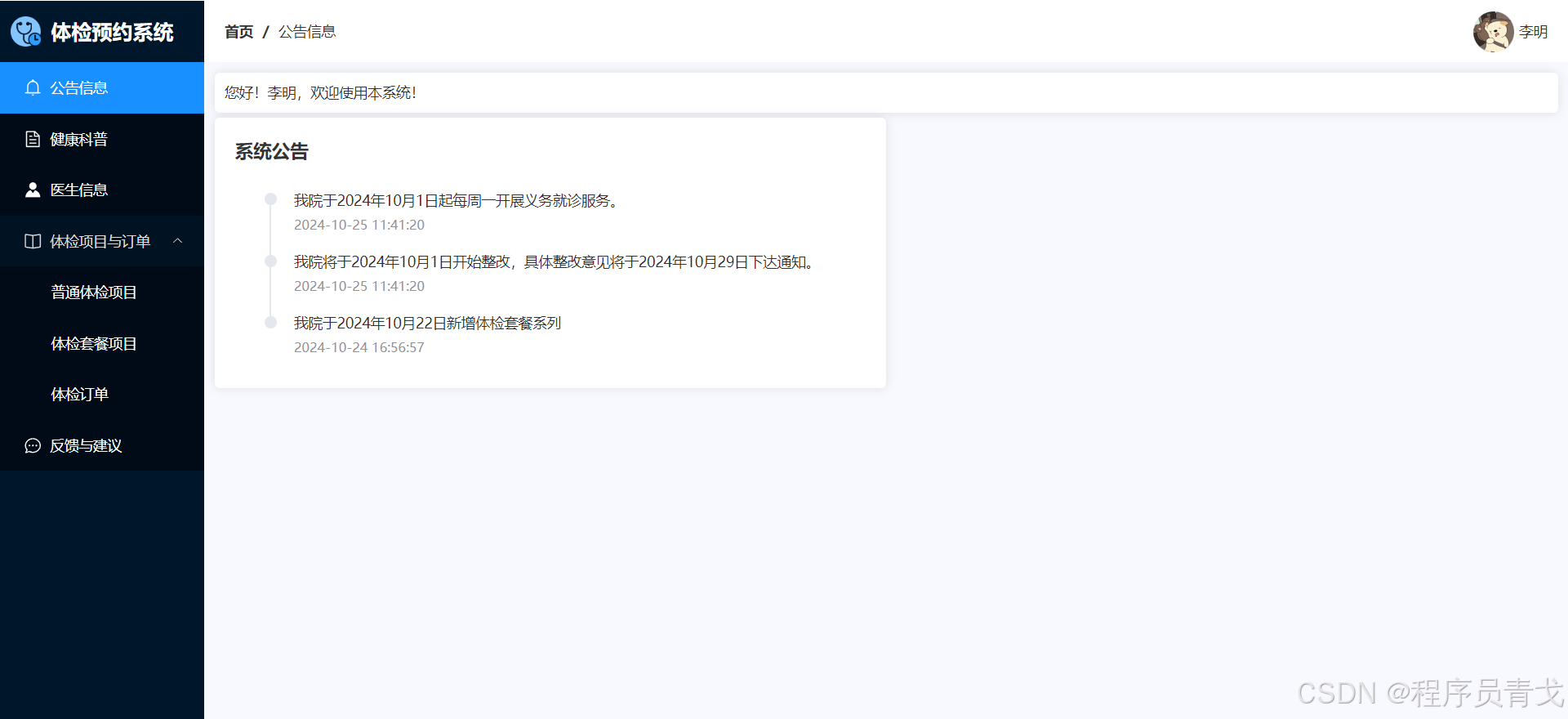The image size is (1568, 719).
Task: Select the announcement about 10月1日开始整改
Action: [x=555, y=261]
